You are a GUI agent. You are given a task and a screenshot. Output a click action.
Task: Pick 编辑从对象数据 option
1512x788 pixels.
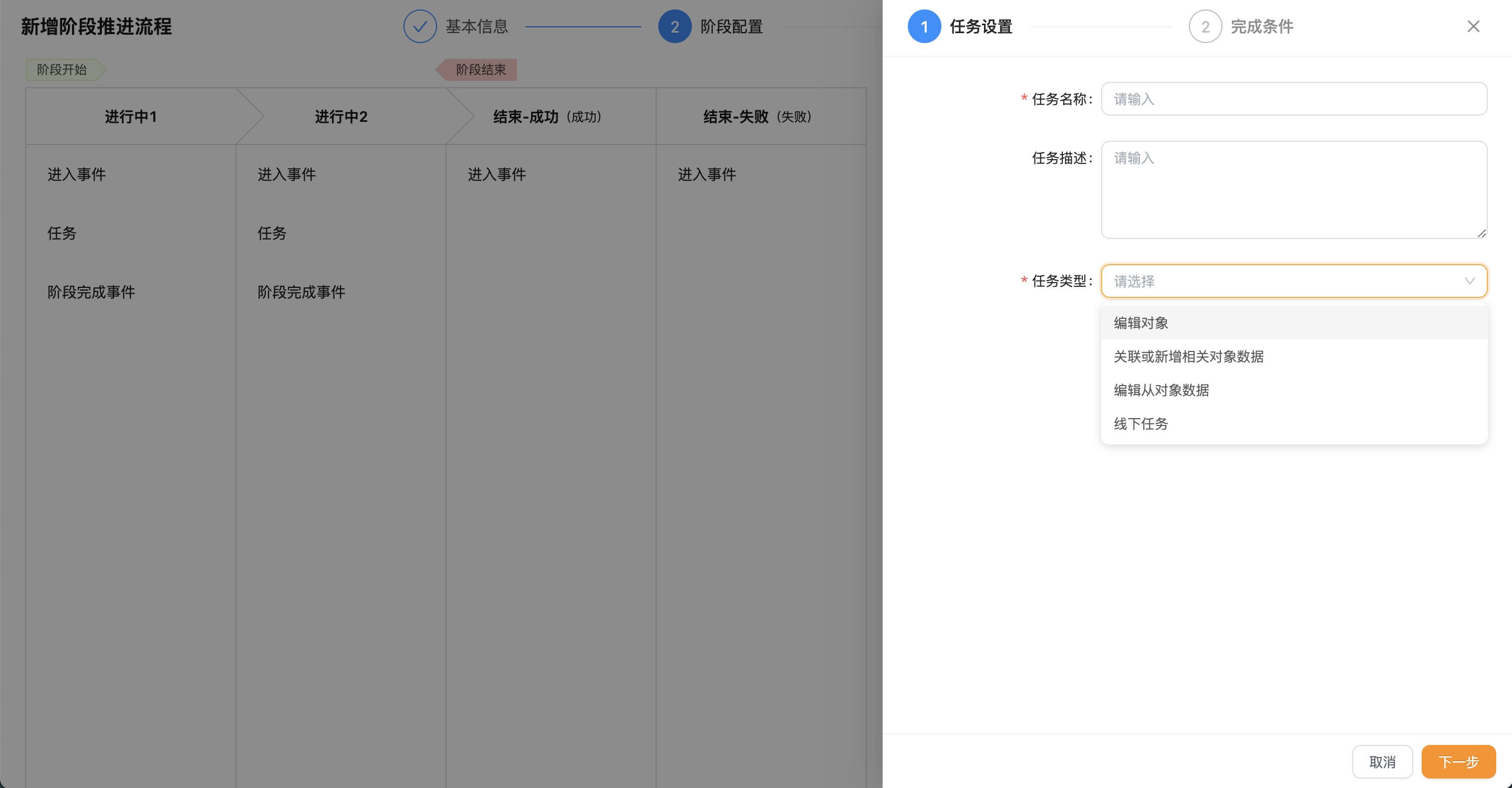(x=1161, y=390)
